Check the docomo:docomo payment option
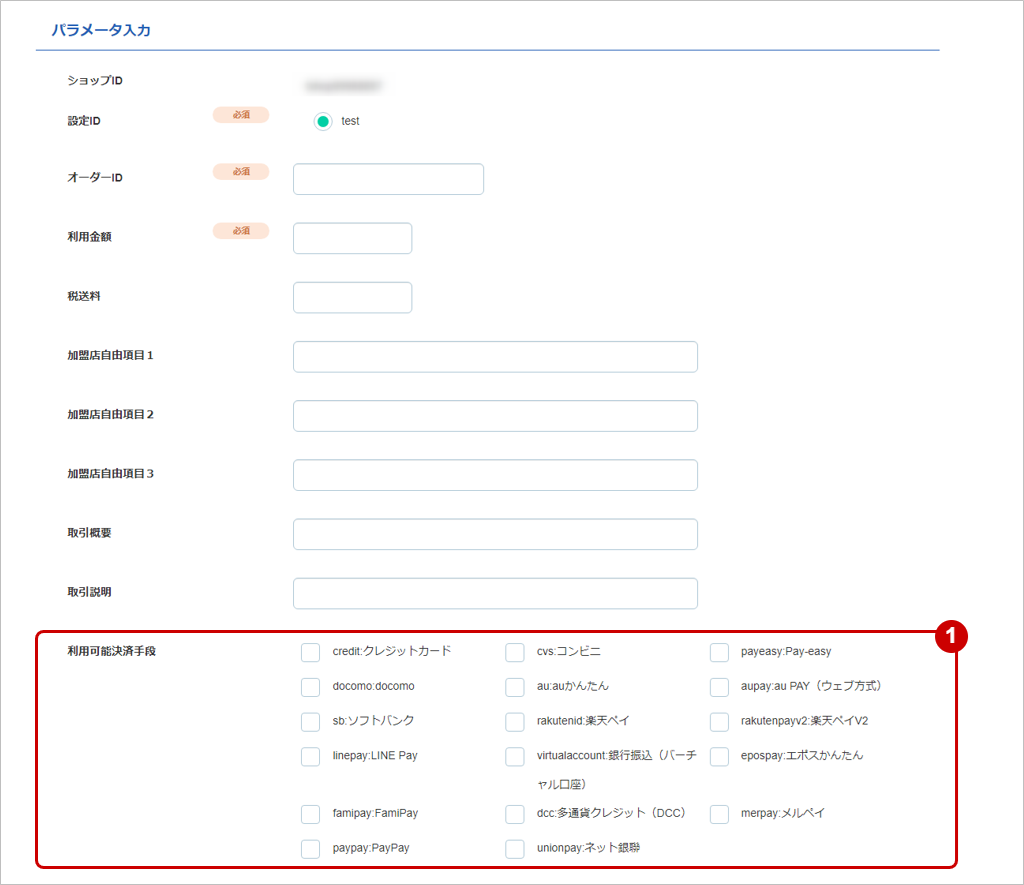1024x885 pixels. click(x=311, y=687)
